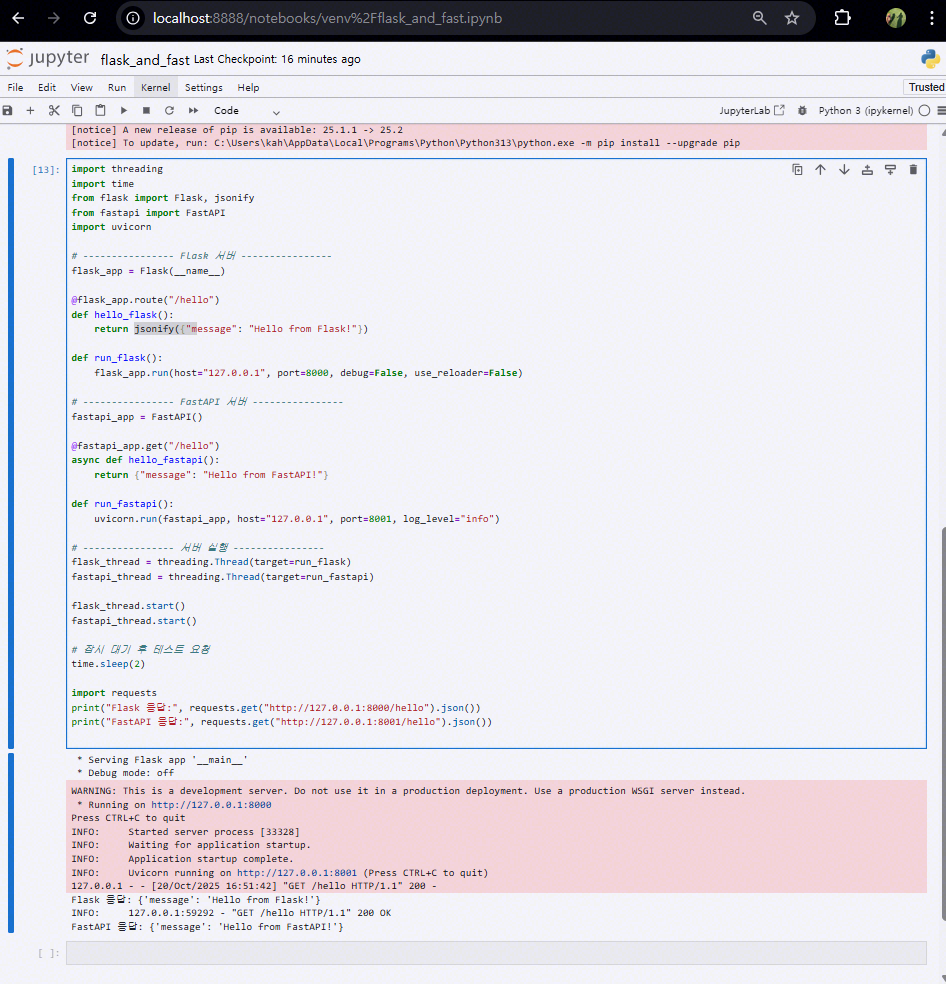The height and width of the screenshot is (984, 946).
Task: Click the Last Checkpoint: 16 minutes ago text
Action: click(277, 59)
